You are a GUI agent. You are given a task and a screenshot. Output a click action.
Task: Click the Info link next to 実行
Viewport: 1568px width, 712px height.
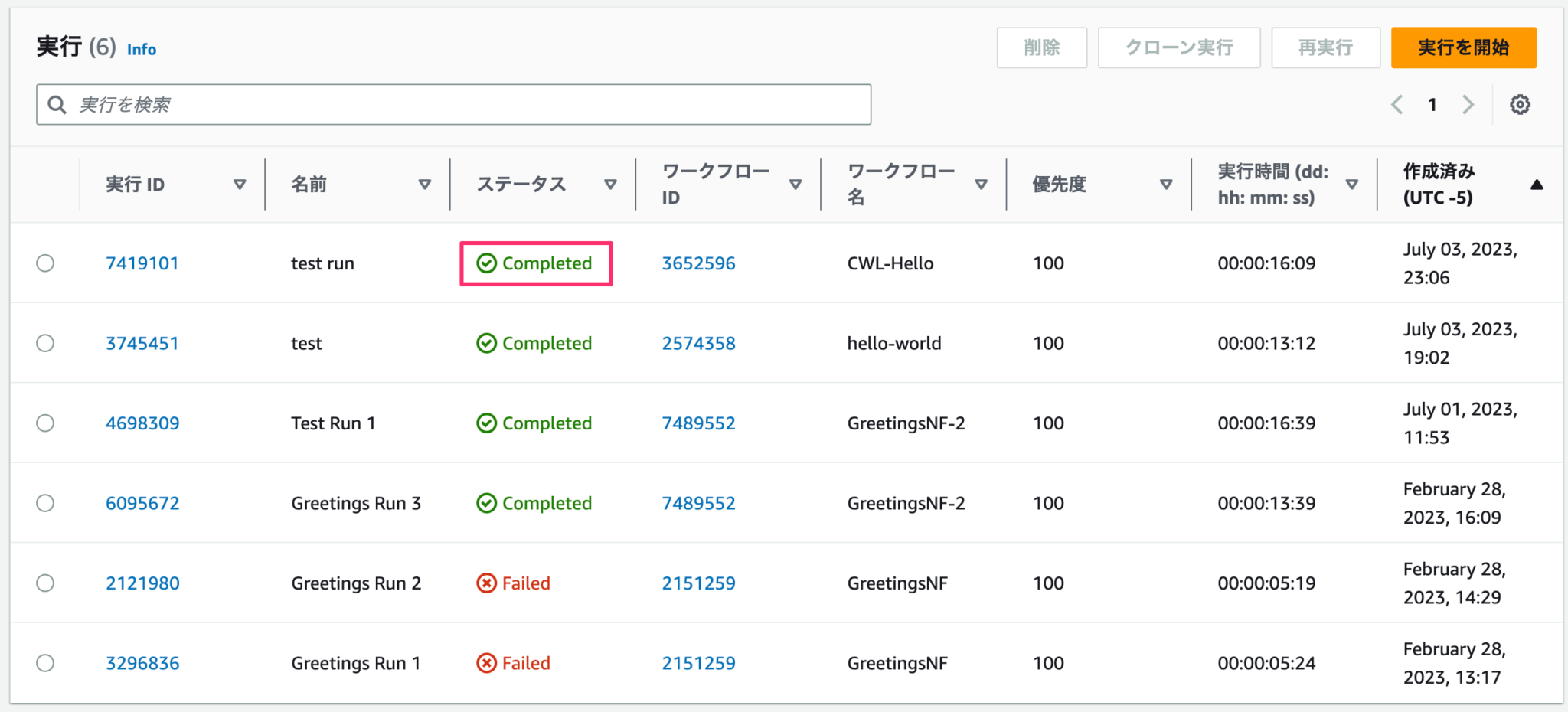click(x=142, y=49)
